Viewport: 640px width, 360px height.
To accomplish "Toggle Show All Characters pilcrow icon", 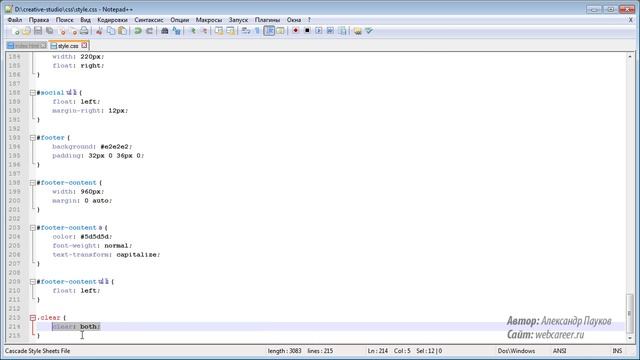I will coord(257,31).
